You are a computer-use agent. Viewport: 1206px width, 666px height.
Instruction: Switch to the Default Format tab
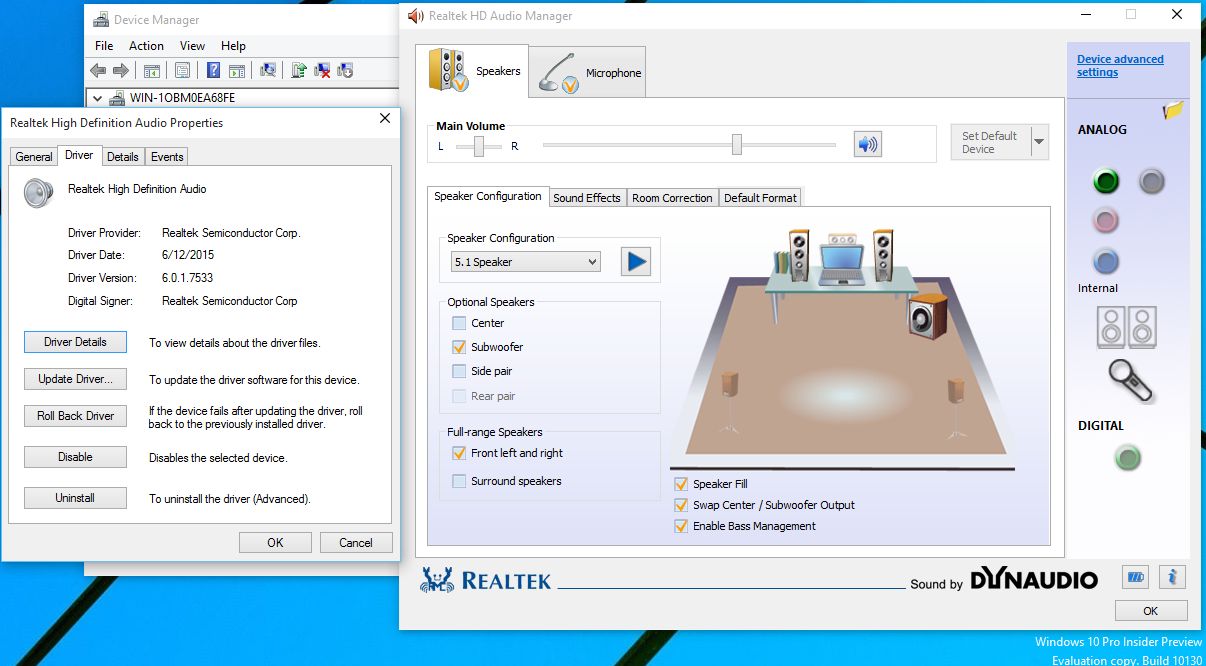coord(760,198)
